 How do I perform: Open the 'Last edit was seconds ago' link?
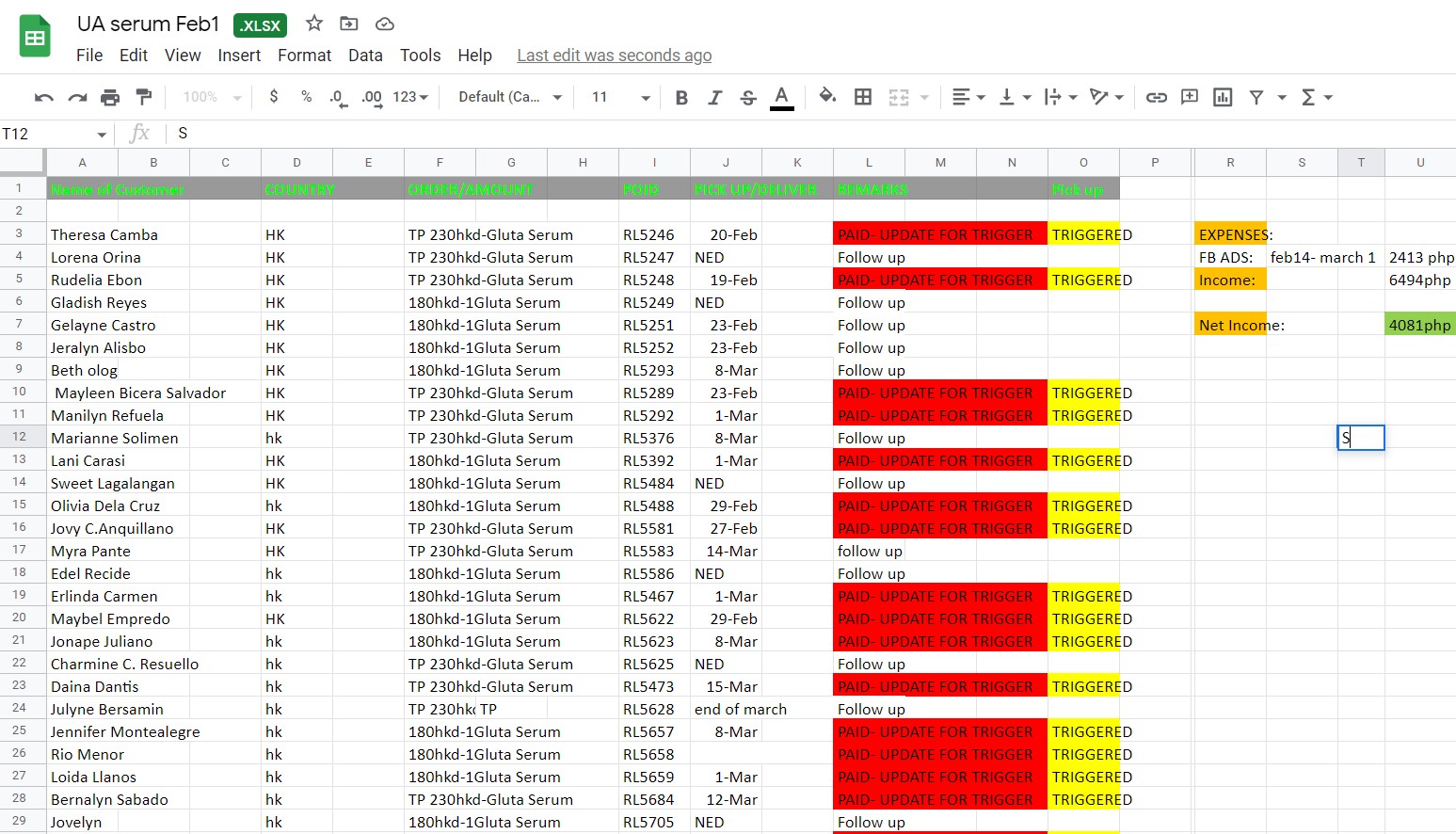(x=614, y=56)
